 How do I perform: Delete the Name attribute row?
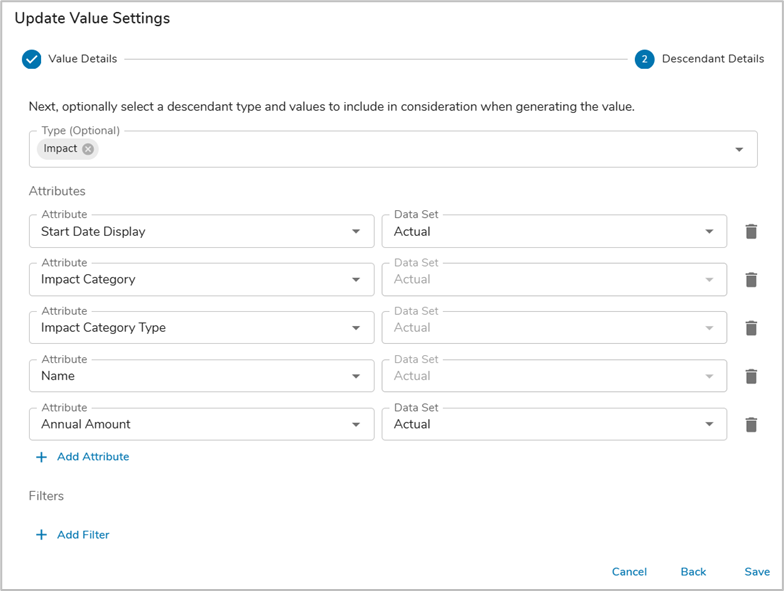[x=751, y=376]
